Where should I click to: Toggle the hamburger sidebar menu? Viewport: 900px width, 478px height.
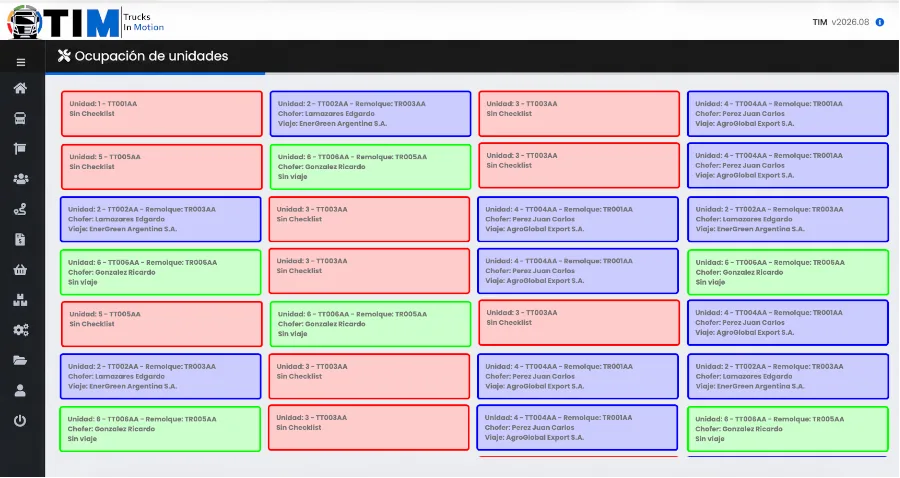[x=21, y=62]
